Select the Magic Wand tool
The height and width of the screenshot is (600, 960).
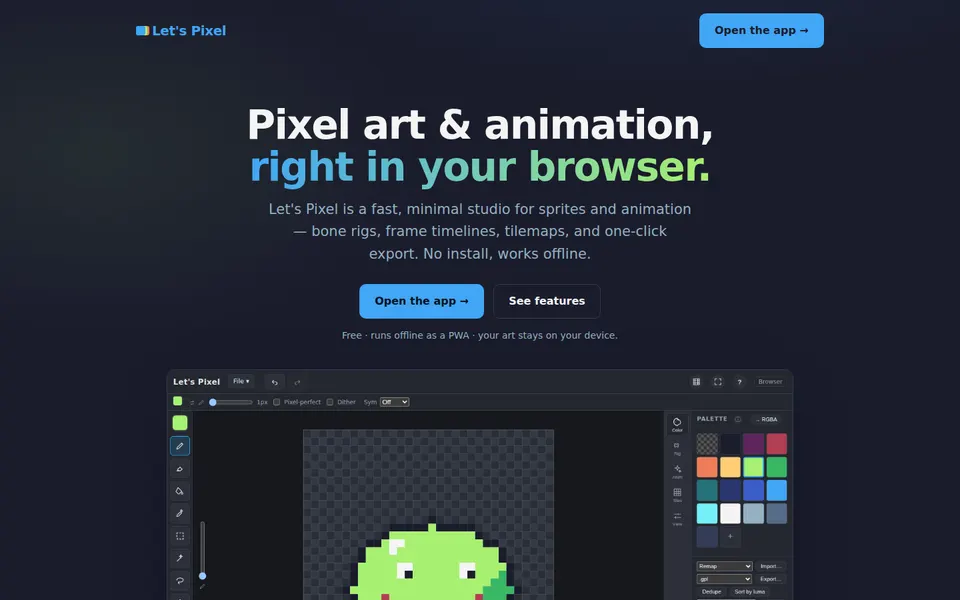click(179, 558)
